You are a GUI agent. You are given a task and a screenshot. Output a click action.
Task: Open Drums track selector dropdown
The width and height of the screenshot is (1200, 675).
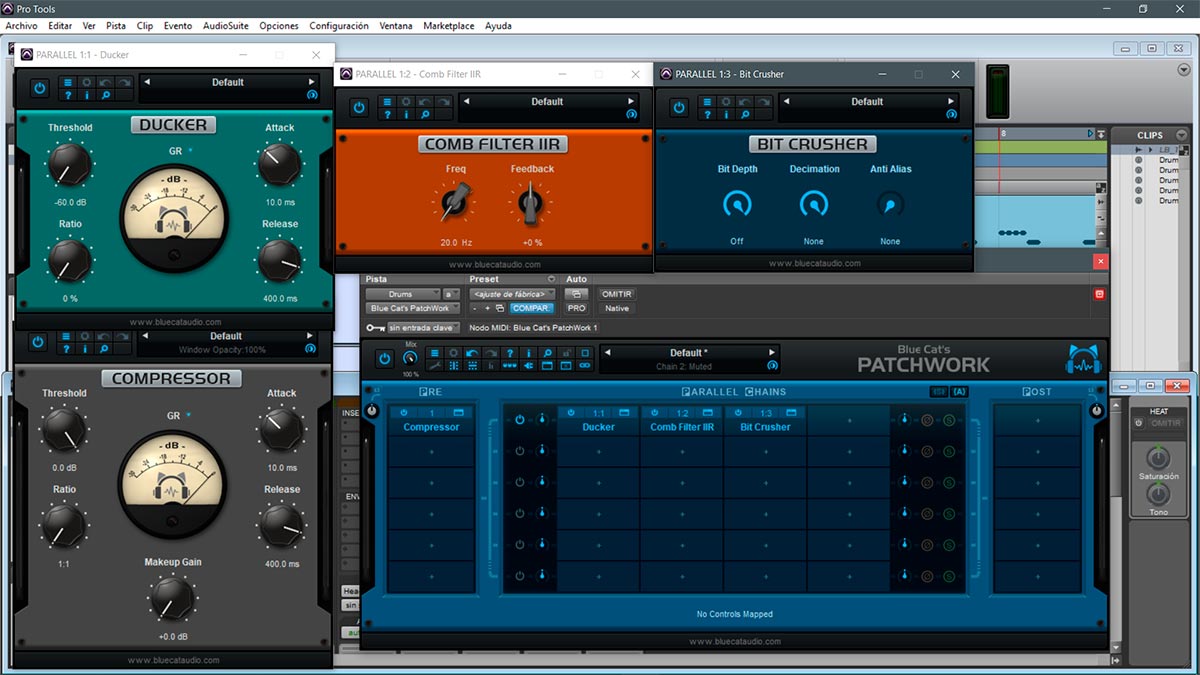(403, 294)
